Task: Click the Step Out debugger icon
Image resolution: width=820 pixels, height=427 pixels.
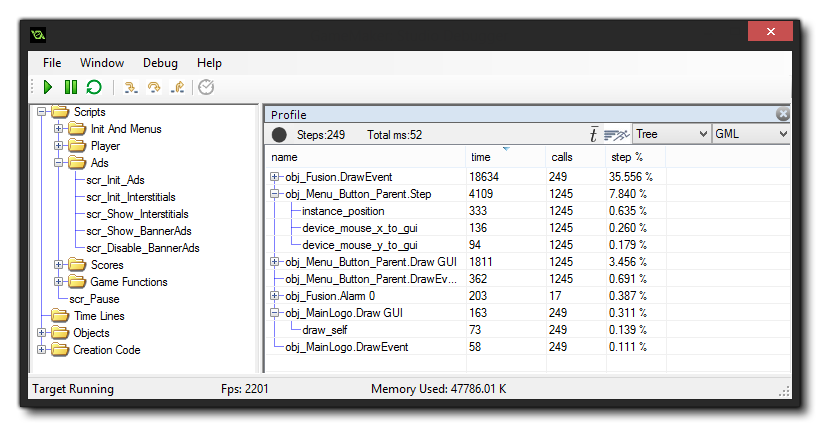Action: point(178,88)
